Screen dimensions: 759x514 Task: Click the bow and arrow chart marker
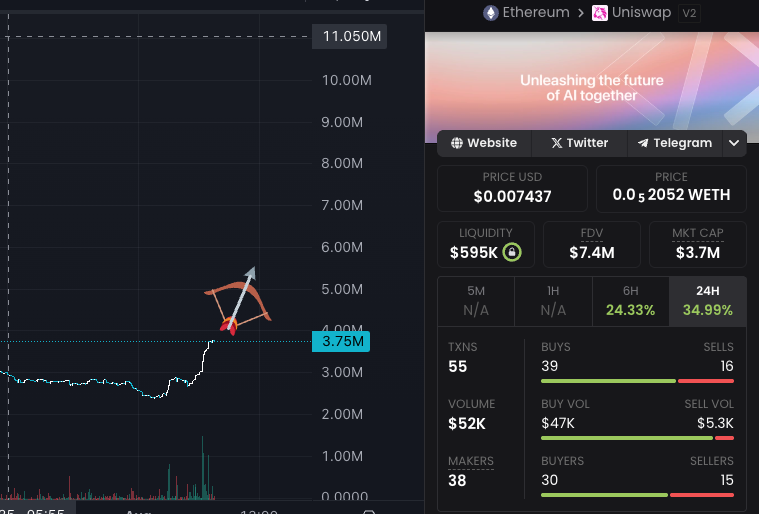tap(238, 301)
